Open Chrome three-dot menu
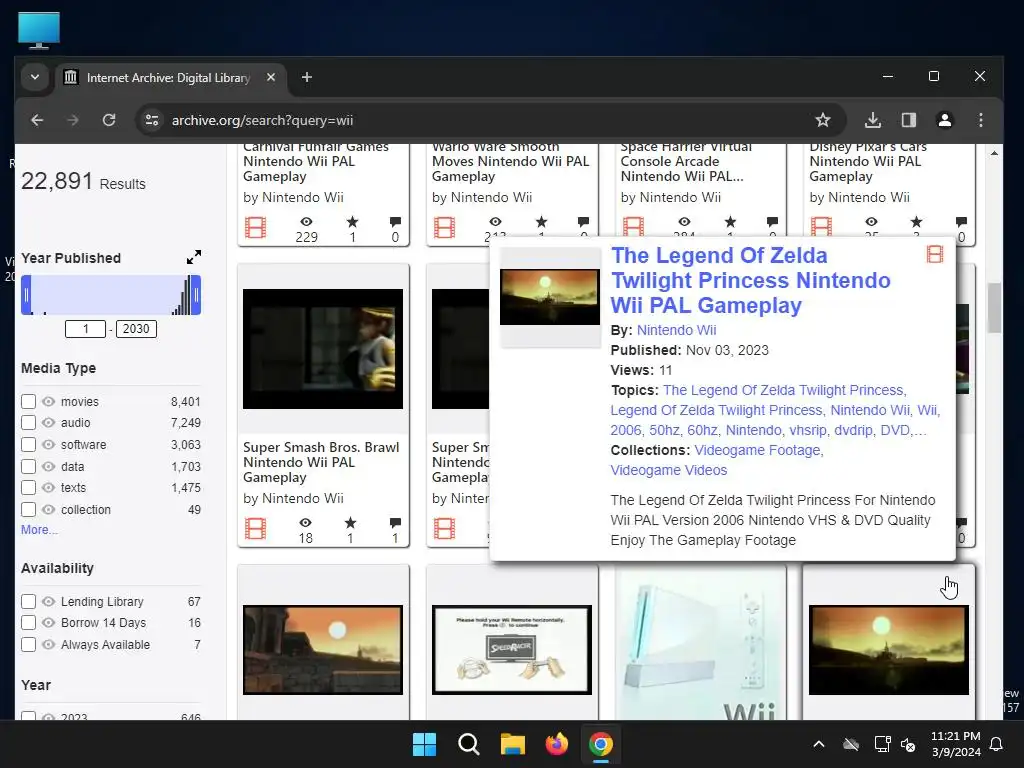The height and width of the screenshot is (768, 1024). coord(980,120)
